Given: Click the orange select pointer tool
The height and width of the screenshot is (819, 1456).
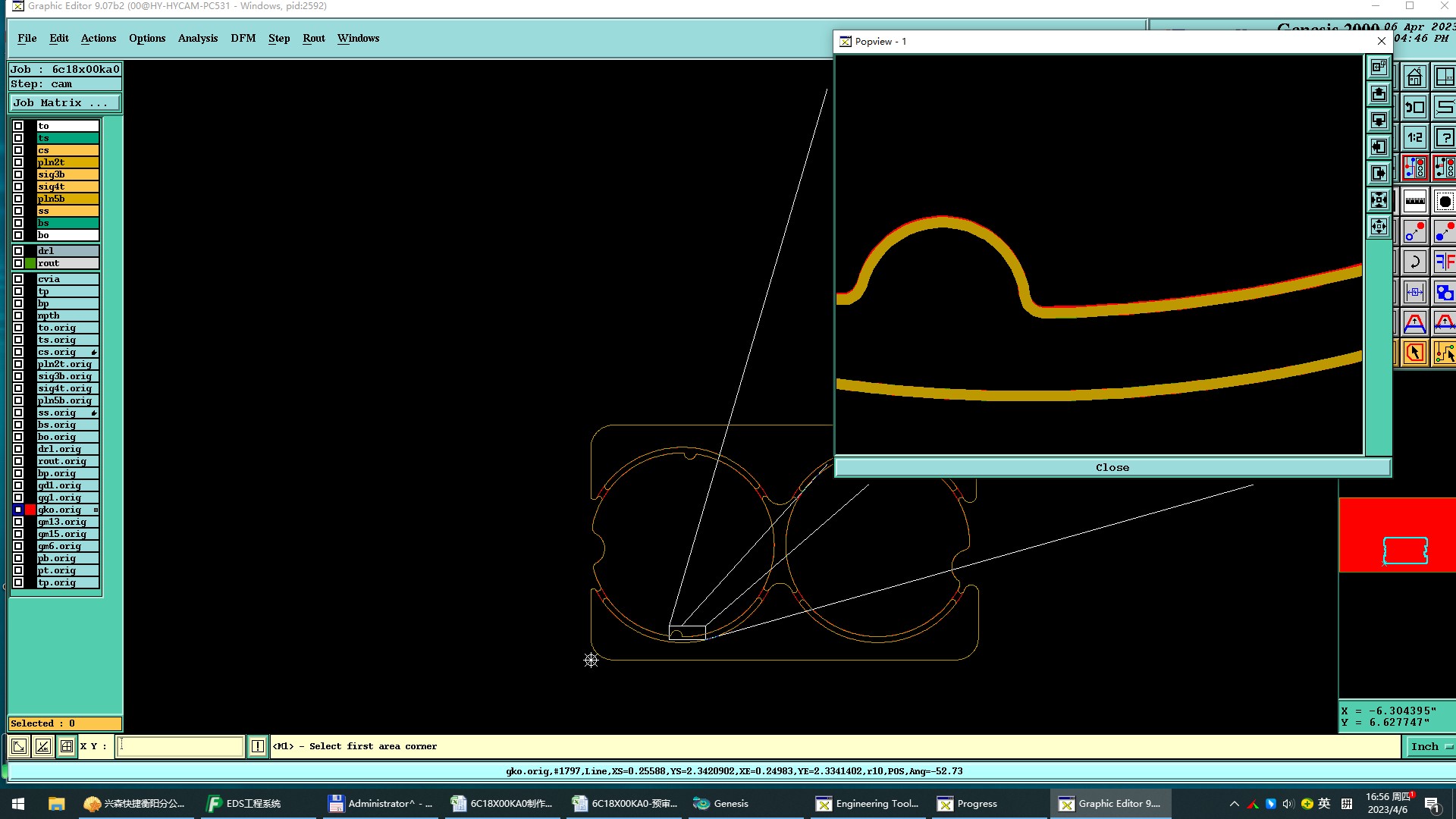Looking at the screenshot, I should (x=1414, y=353).
